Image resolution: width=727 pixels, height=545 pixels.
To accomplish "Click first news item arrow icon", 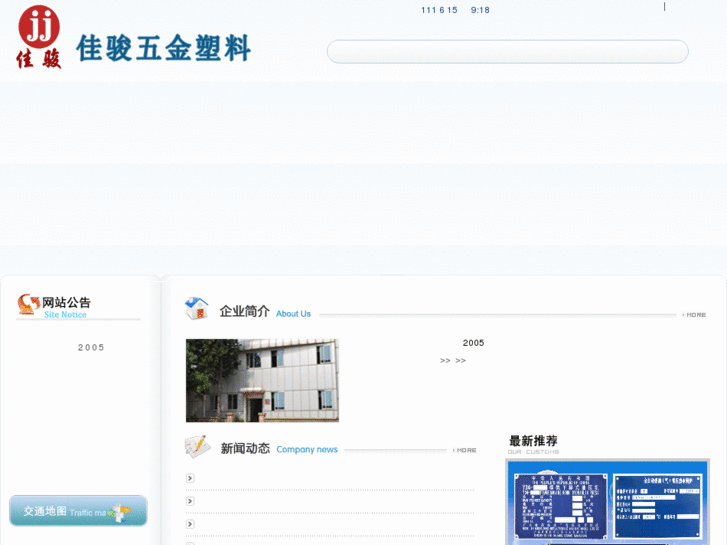I will click(190, 478).
